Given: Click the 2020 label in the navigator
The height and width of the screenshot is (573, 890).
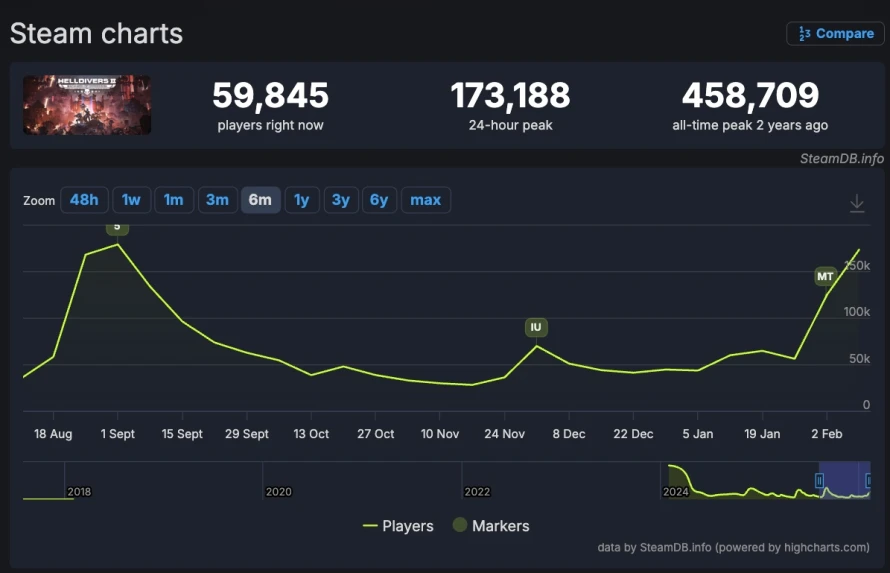Looking at the screenshot, I should [278, 492].
